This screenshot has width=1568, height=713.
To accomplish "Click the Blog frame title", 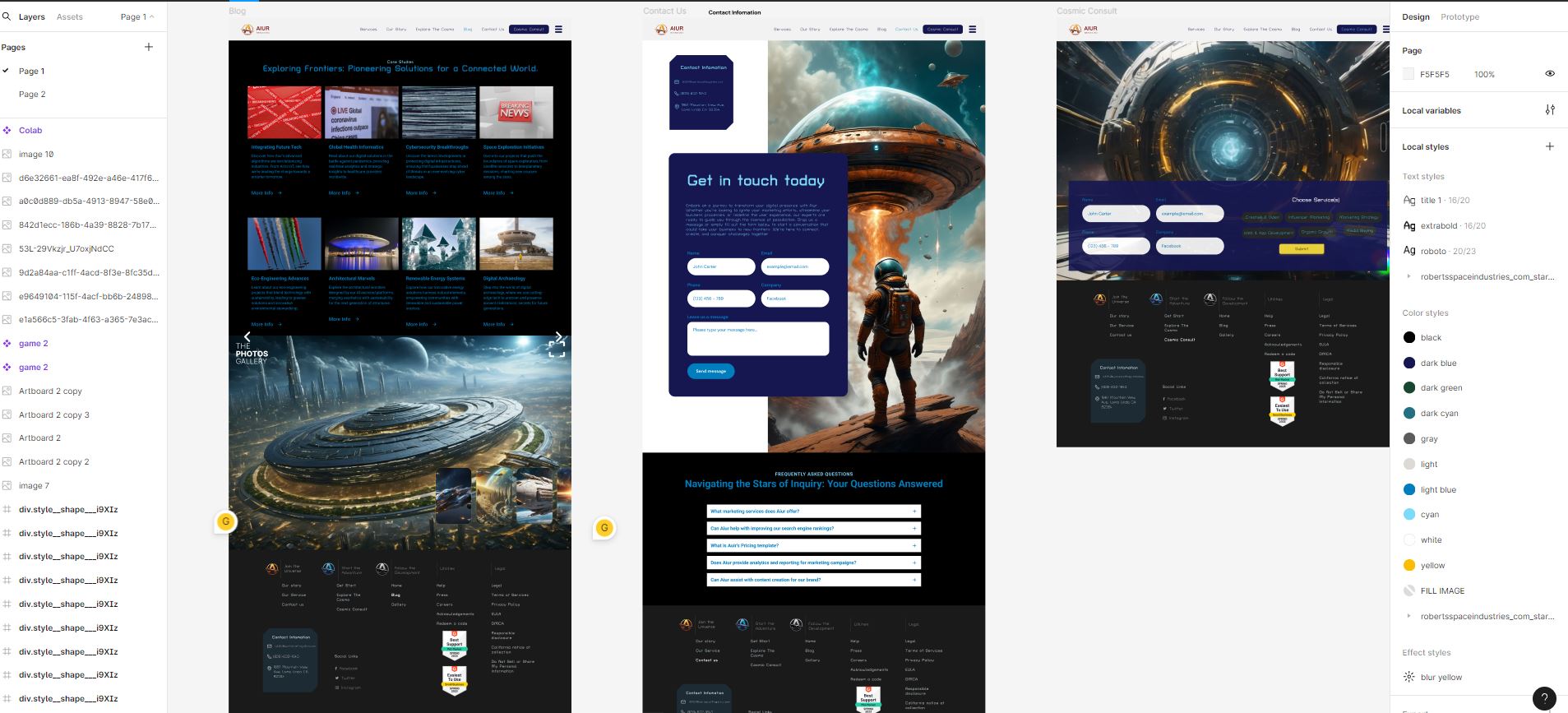I will click(238, 11).
